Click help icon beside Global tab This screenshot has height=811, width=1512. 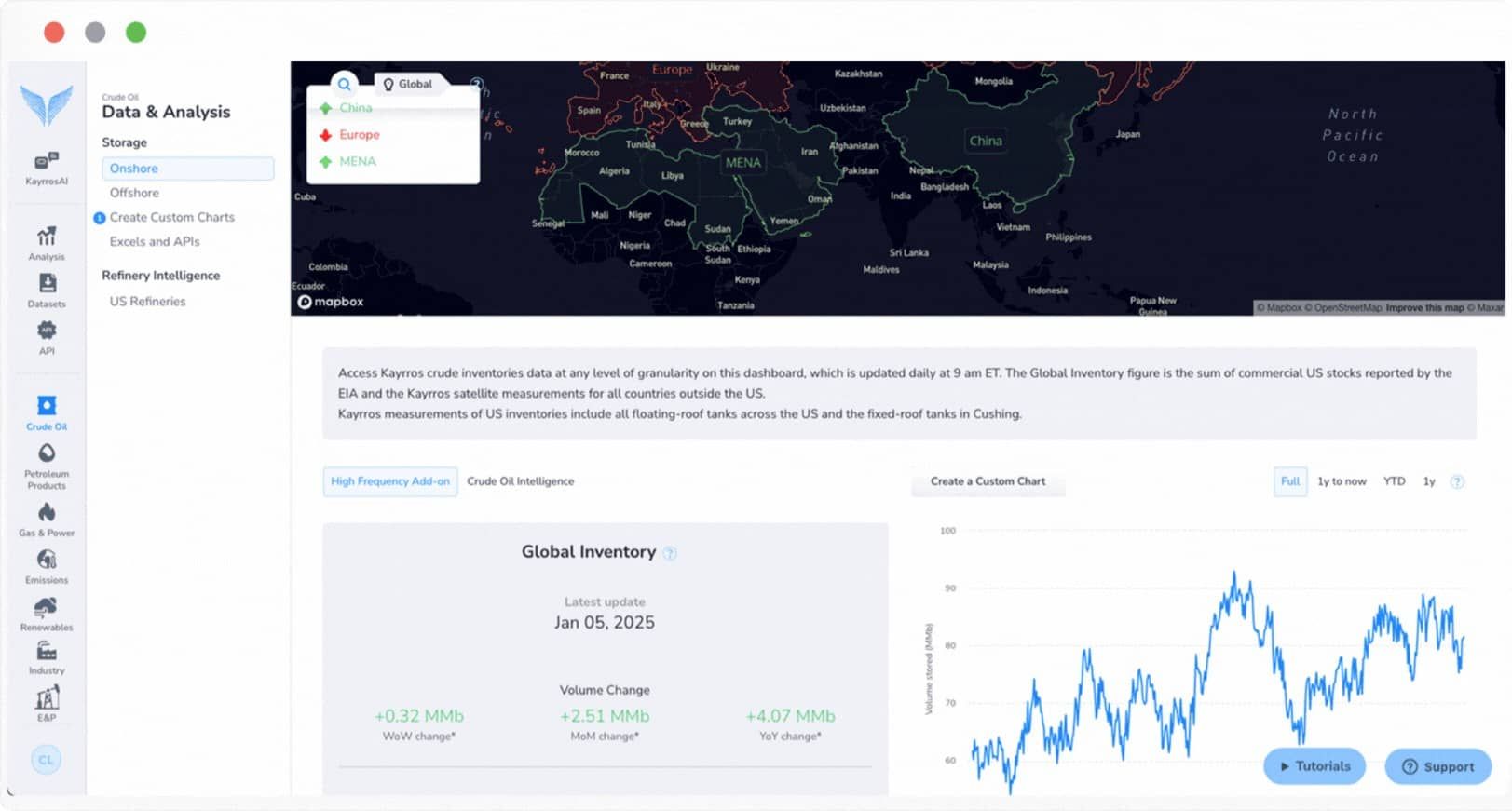coord(476,84)
